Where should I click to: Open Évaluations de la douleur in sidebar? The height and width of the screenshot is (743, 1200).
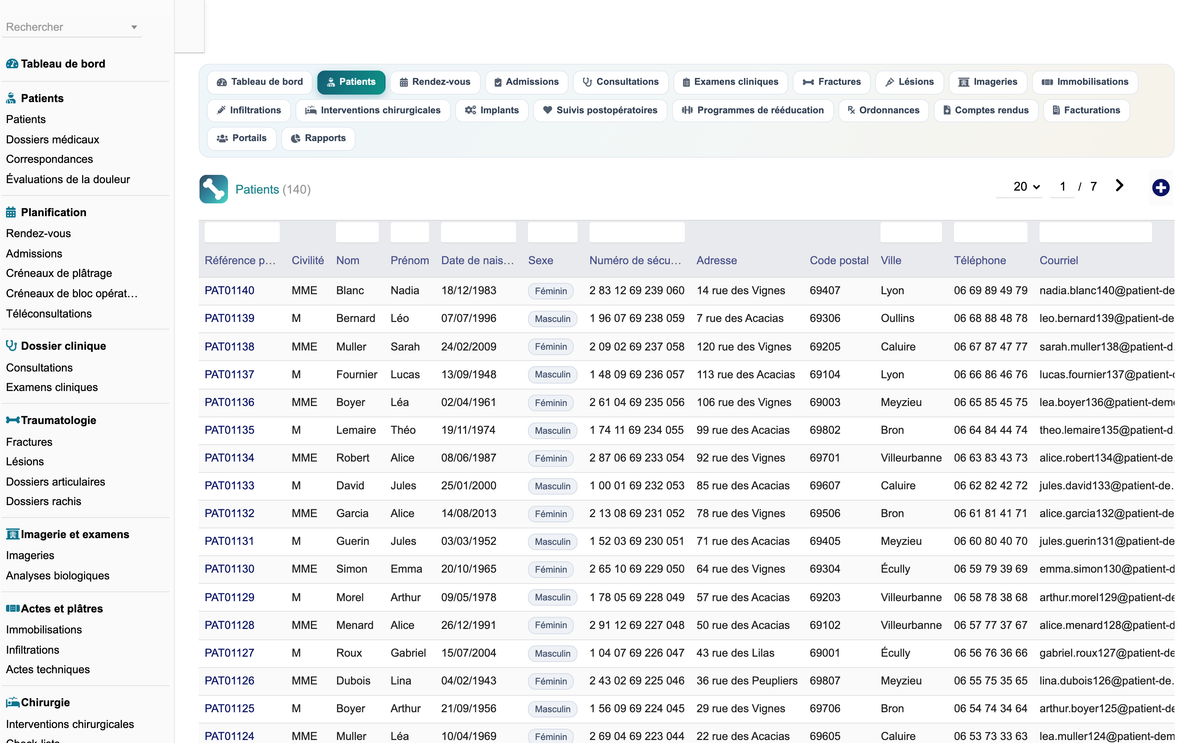(68, 179)
